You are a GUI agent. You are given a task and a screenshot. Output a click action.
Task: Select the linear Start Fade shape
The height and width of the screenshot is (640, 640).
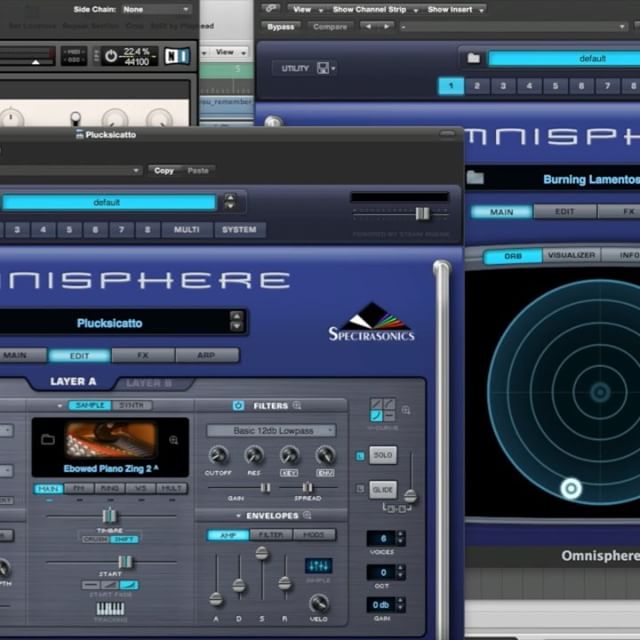click(x=109, y=585)
